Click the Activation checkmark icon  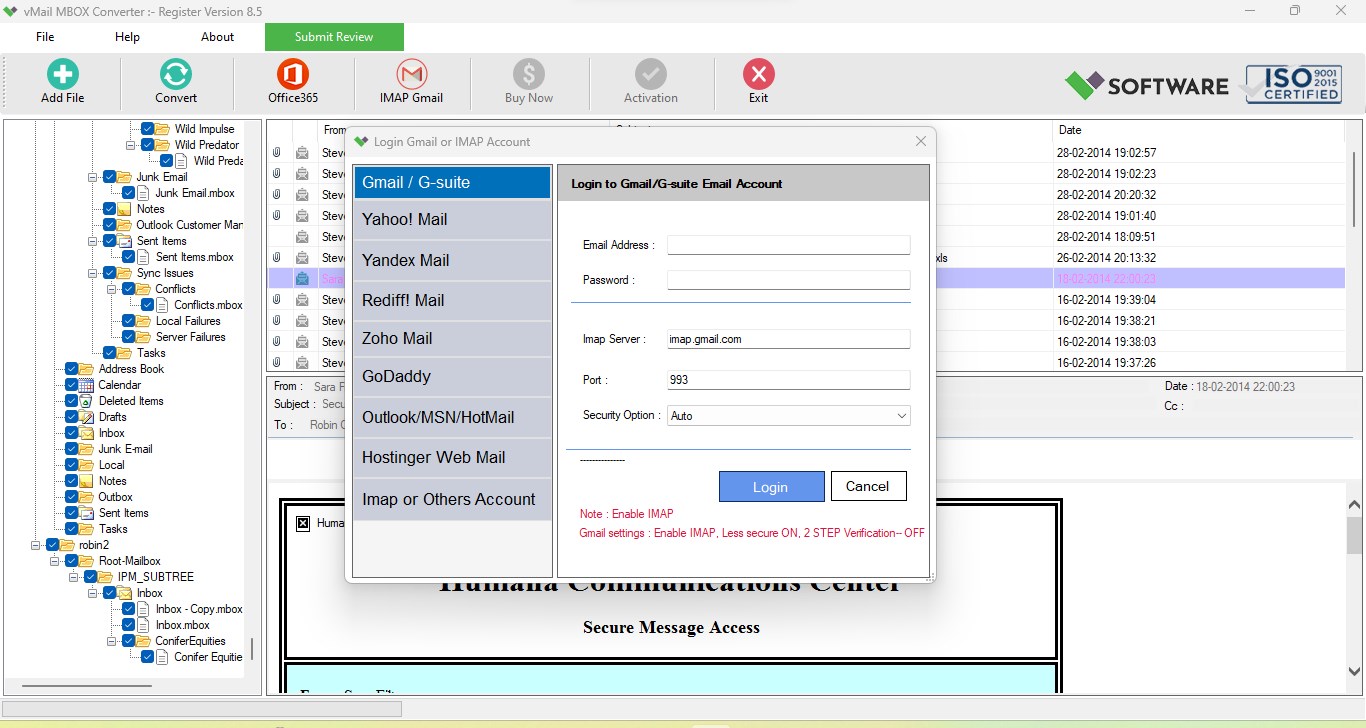(x=651, y=75)
